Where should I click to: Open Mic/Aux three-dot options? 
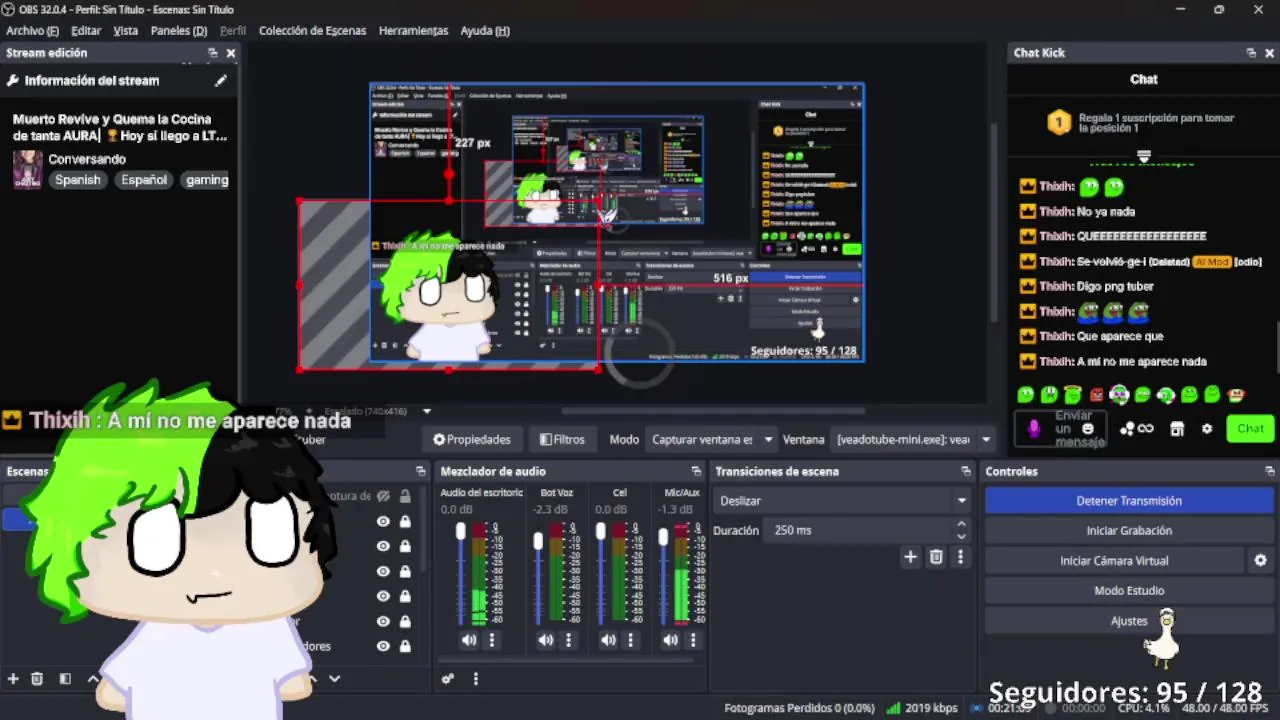pyautogui.click(x=692, y=640)
